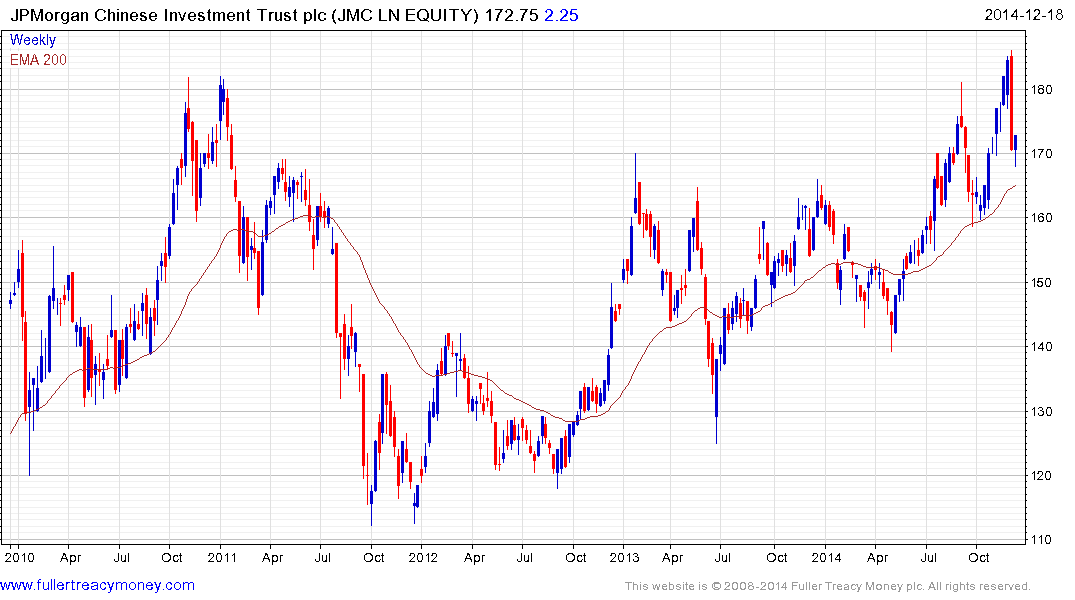
Task: Click the '2010' year label on time axis
Action: click(19, 557)
